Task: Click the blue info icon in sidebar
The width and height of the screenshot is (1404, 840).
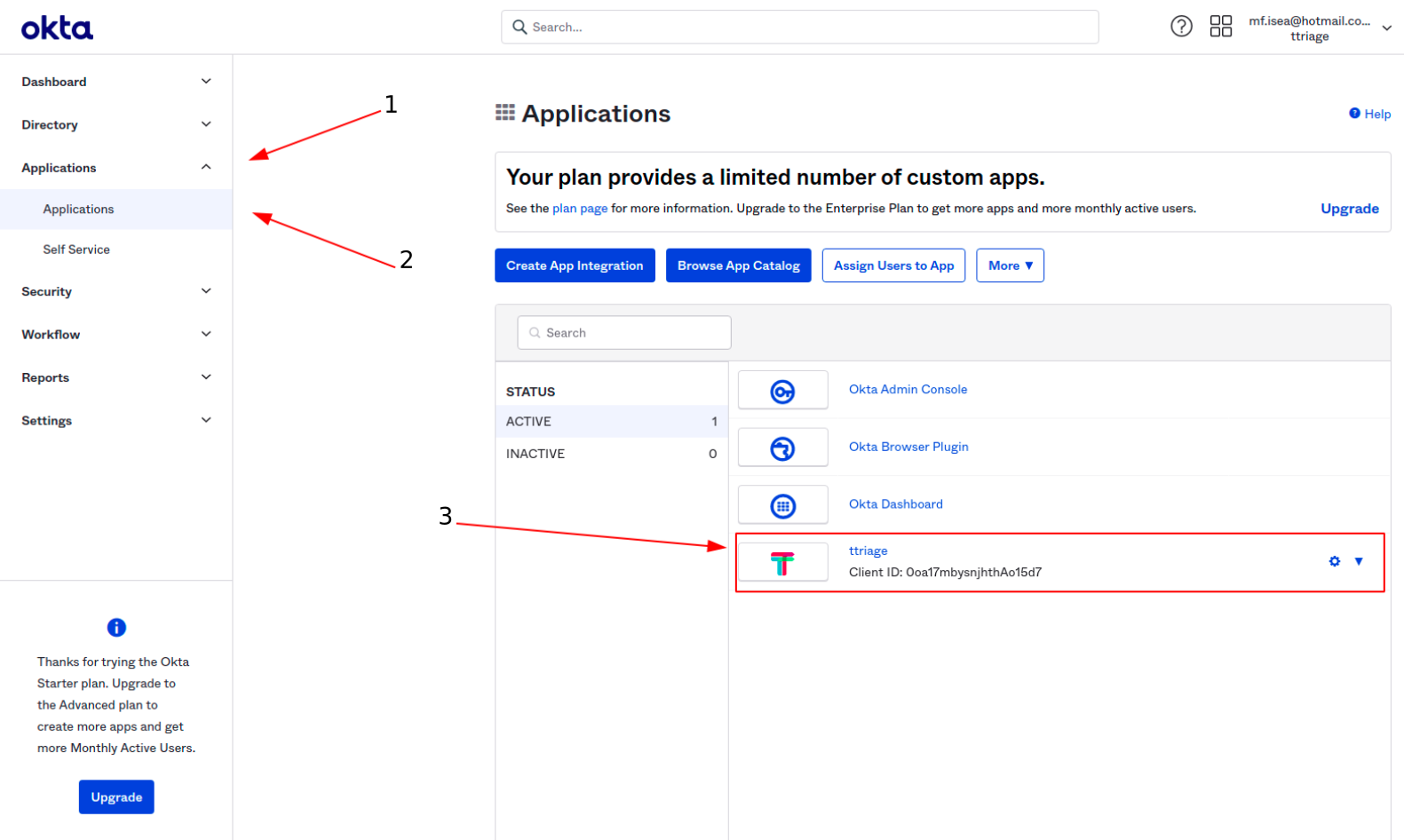Action: tap(116, 628)
